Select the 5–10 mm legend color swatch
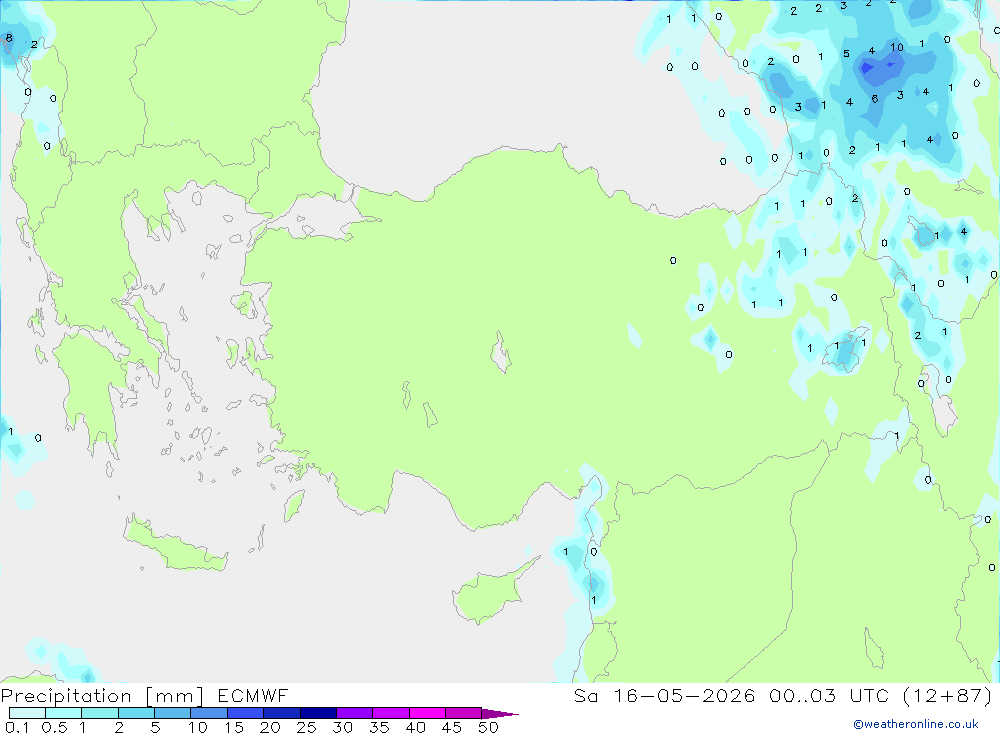This screenshot has height=733, width=1000. coord(172,713)
